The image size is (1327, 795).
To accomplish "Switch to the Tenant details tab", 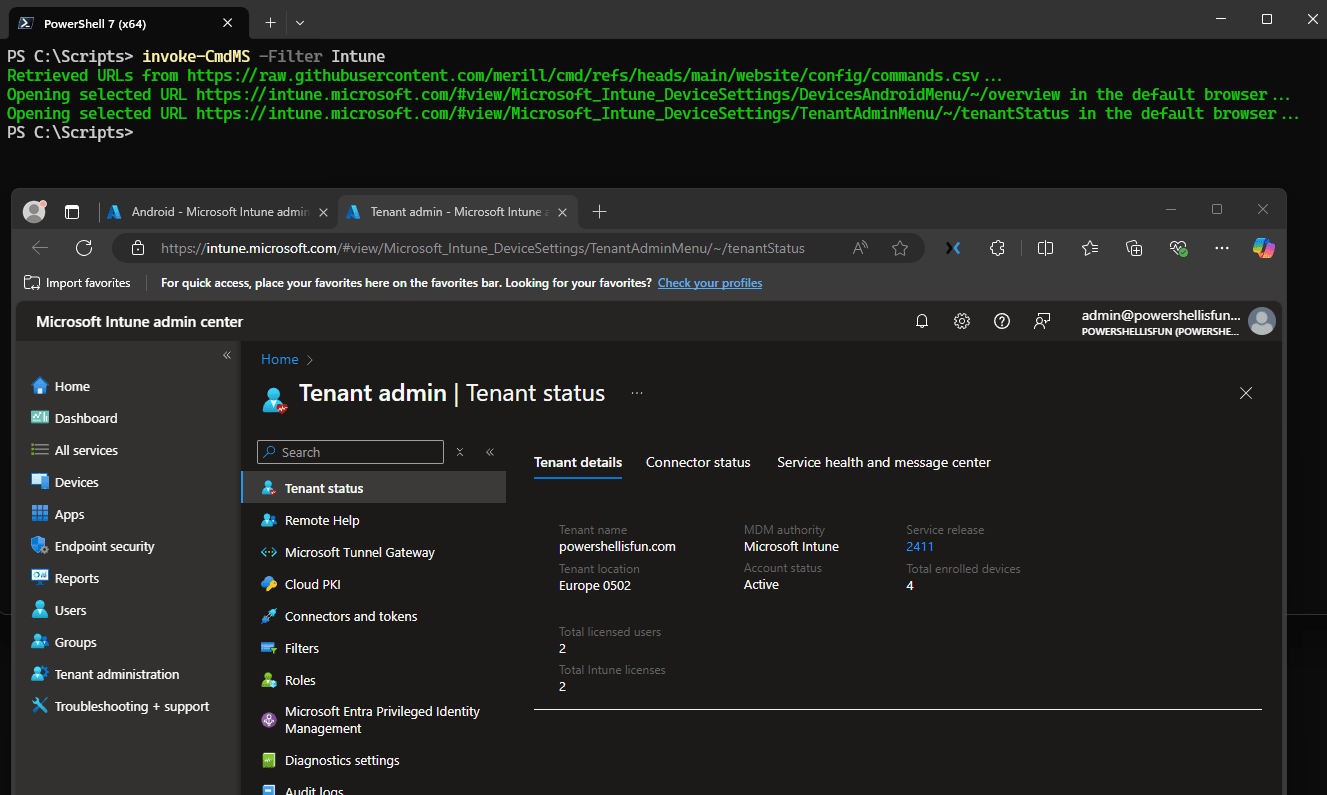I will (x=578, y=462).
